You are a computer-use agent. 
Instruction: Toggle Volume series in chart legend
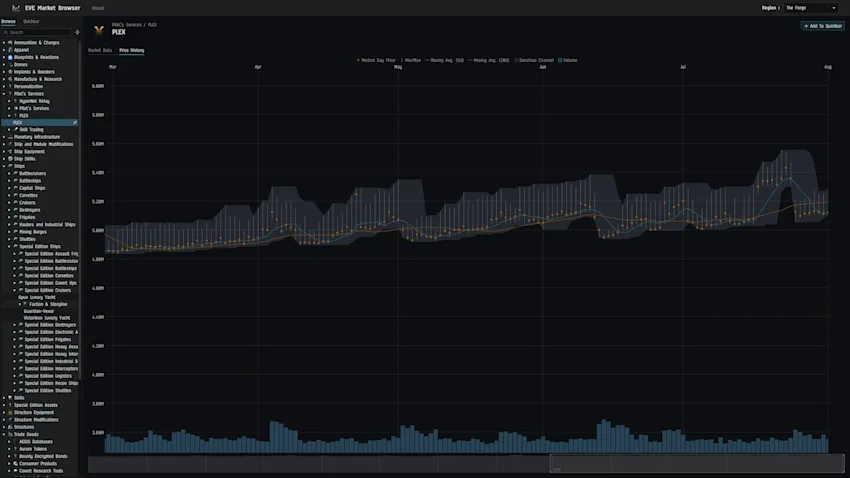tap(568, 61)
